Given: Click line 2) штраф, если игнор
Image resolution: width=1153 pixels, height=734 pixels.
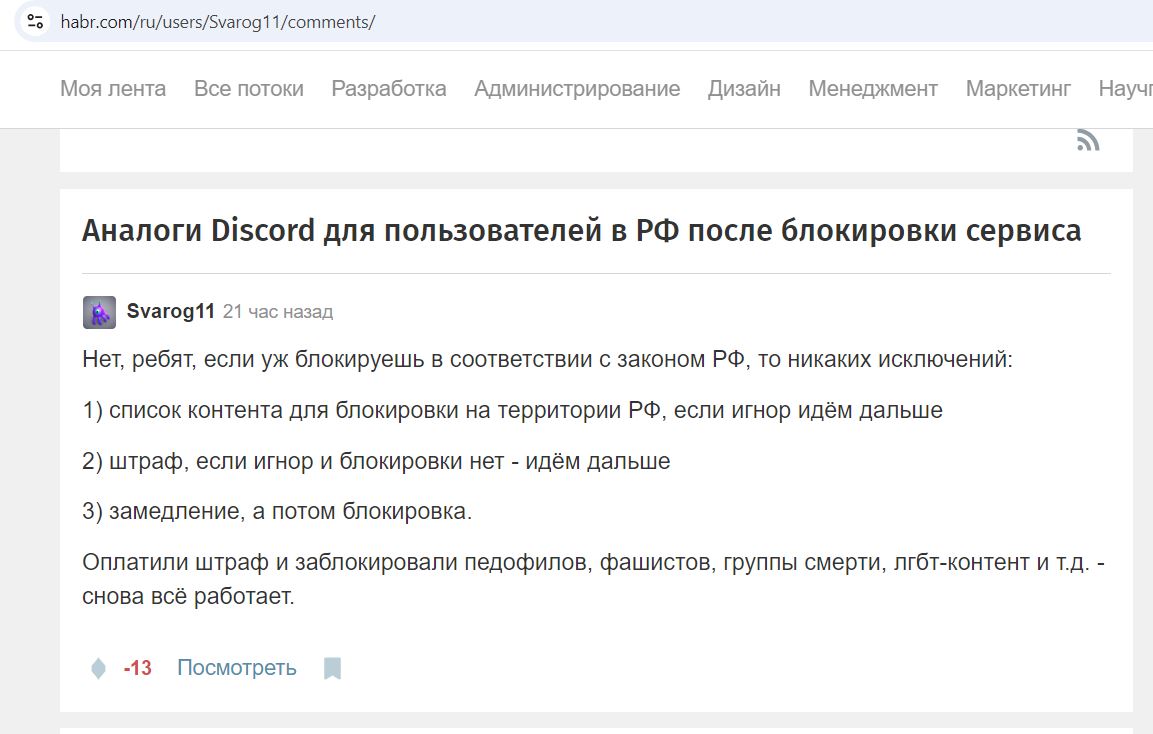Looking at the screenshot, I should coord(376,461).
